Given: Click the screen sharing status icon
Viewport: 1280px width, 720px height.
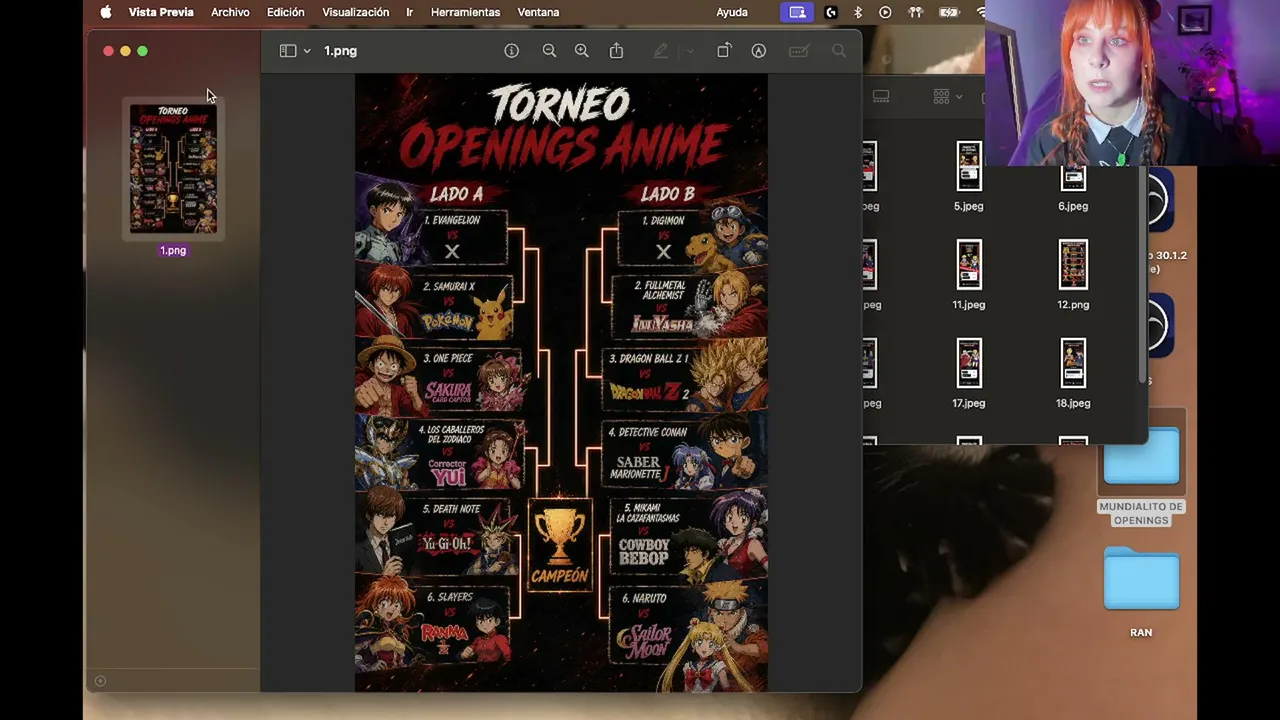Looking at the screenshot, I should 797,12.
